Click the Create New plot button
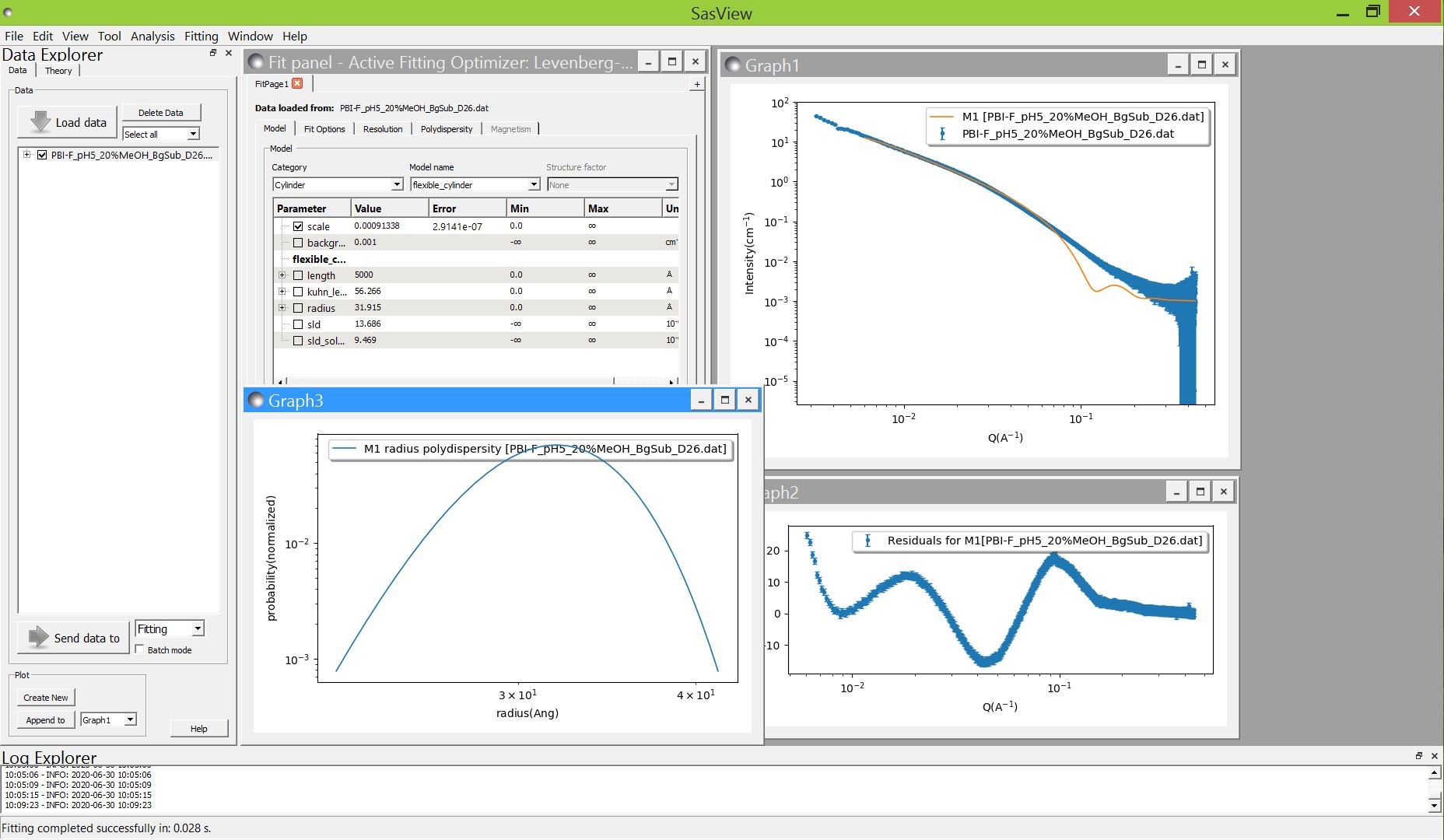Viewport: 1444px width, 840px height. 46,698
